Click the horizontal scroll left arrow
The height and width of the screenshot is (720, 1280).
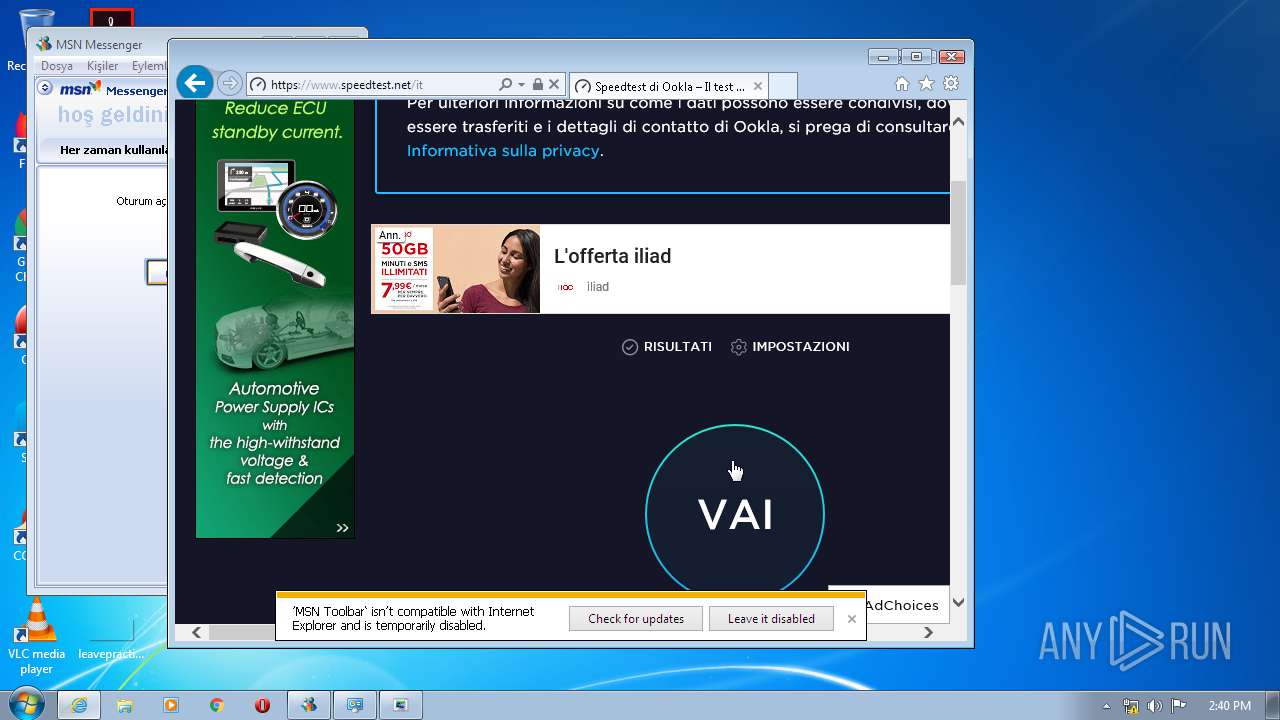click(x=196, y=632)
